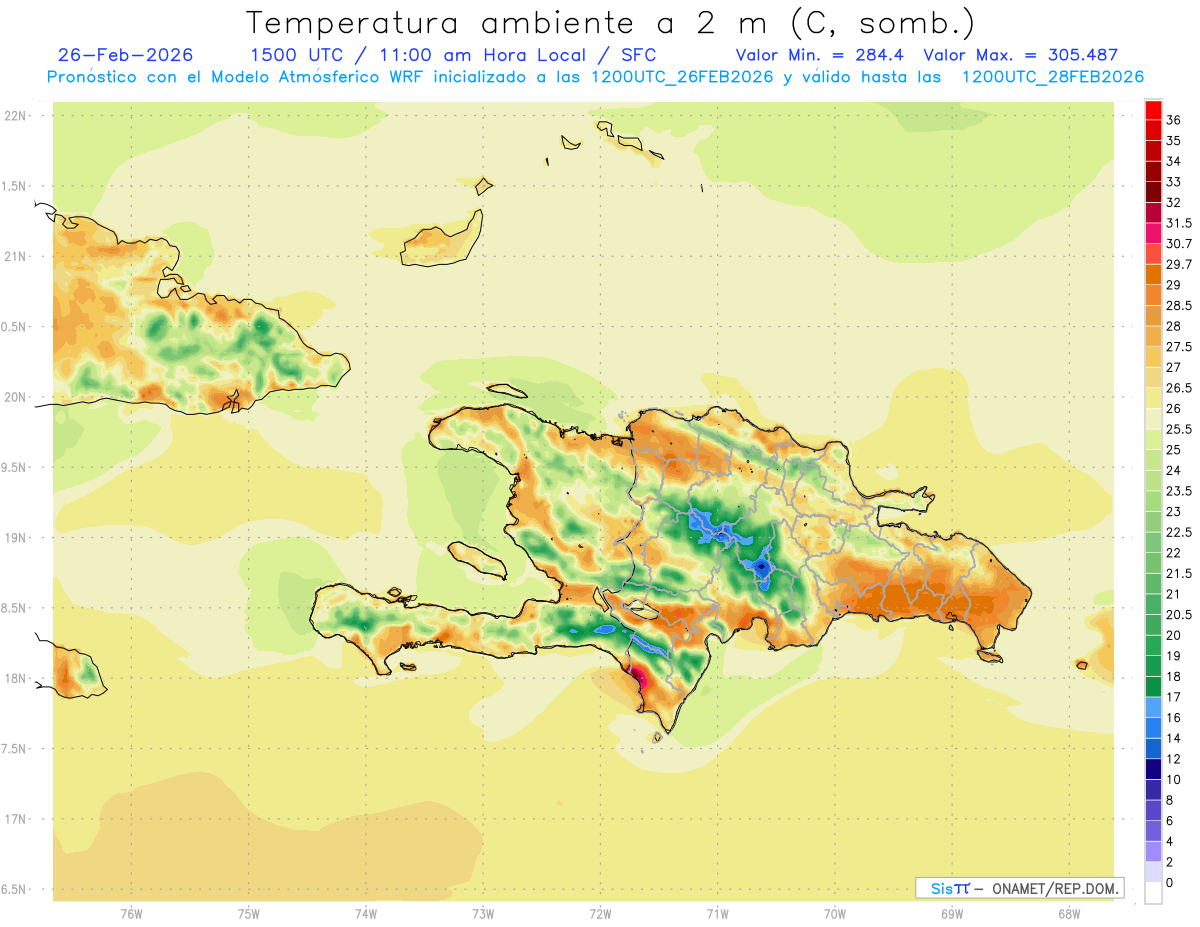Screen dimensions: 1200x927
Task: Click the '73W' longitude label
Action: [483, 914]
